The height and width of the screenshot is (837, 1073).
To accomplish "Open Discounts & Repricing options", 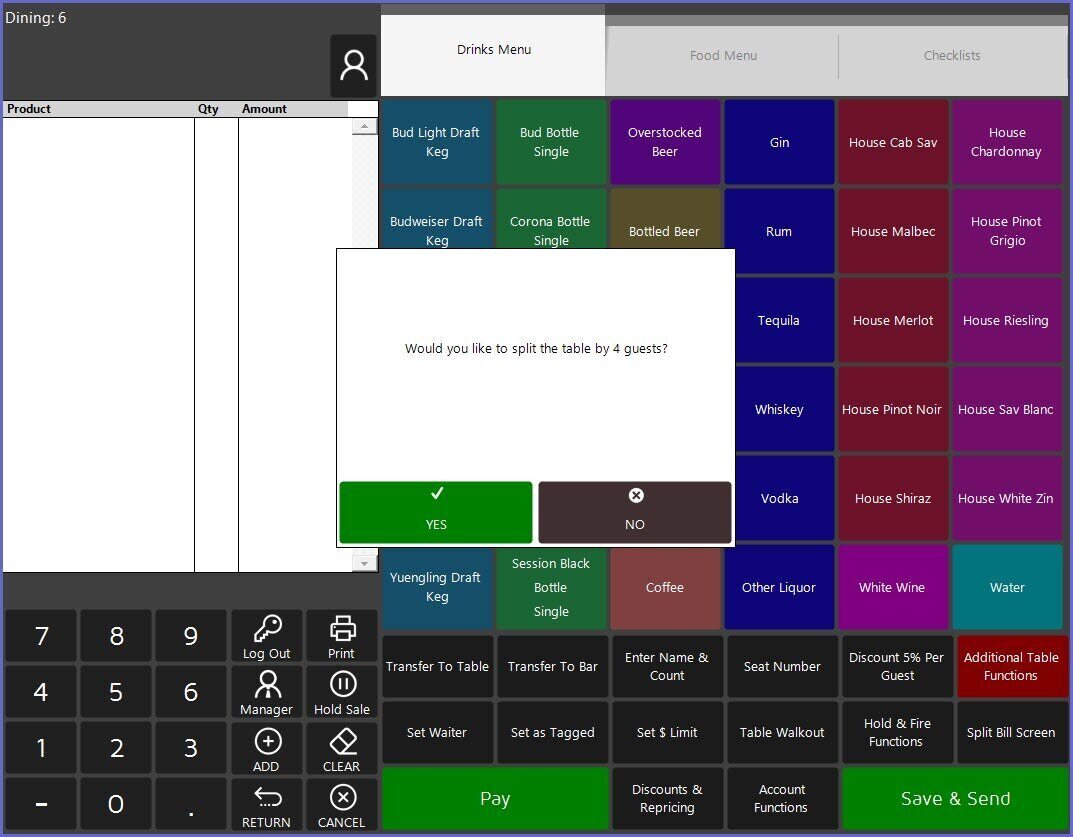I will click(x=667, y=798).
